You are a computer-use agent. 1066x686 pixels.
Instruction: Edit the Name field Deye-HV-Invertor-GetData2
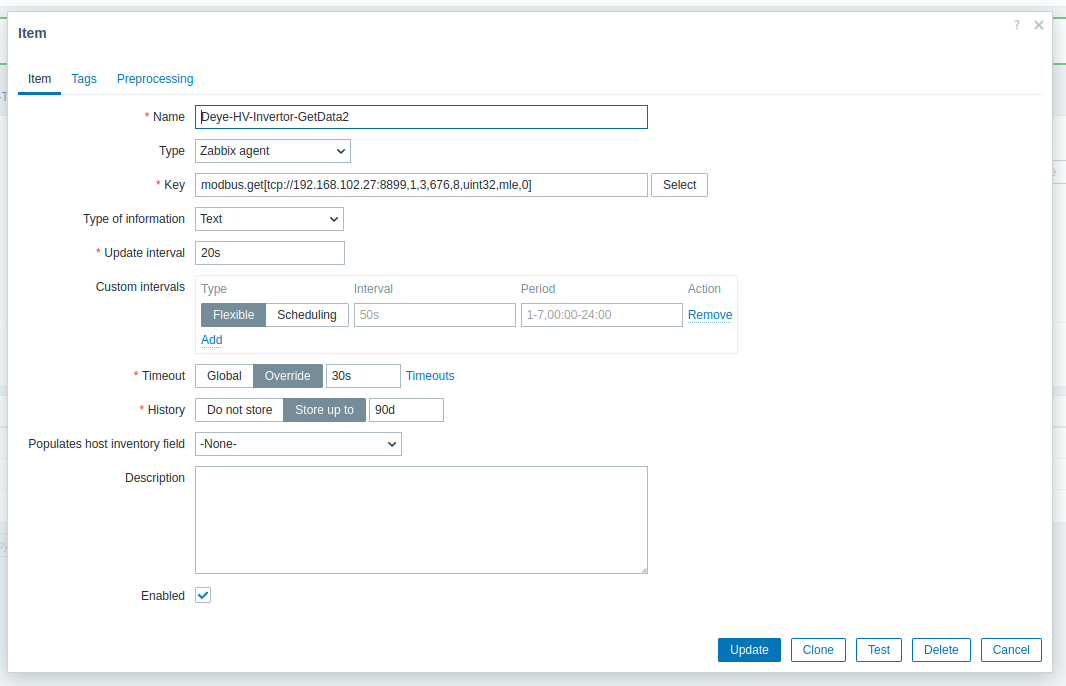tap(421, 117)
